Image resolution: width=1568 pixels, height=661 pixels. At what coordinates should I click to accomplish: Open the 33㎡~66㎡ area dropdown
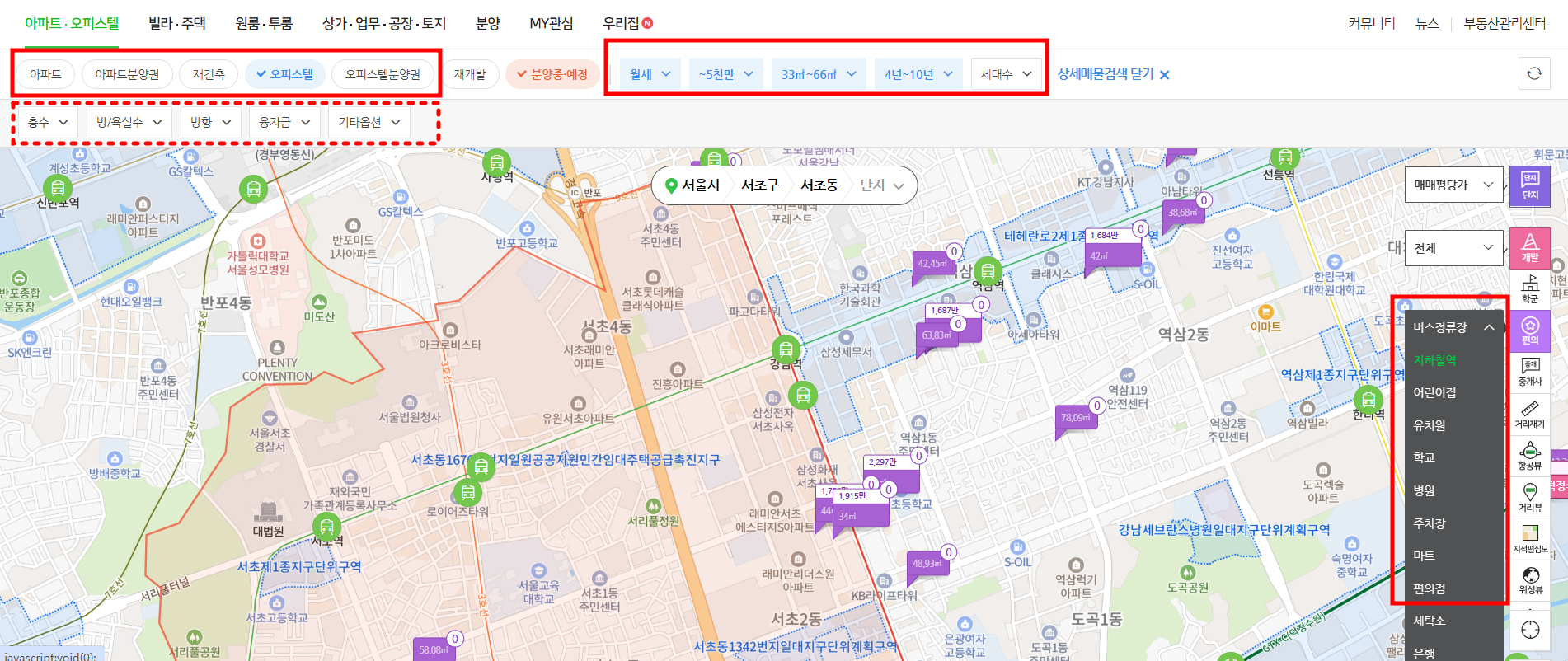tap(819, 74)
